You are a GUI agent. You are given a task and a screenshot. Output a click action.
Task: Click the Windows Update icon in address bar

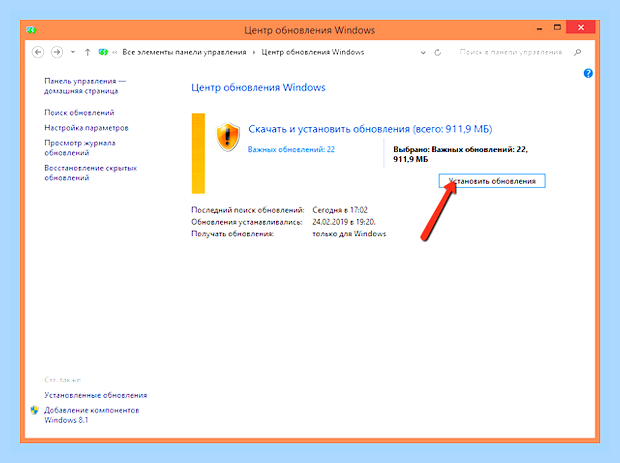103,52
